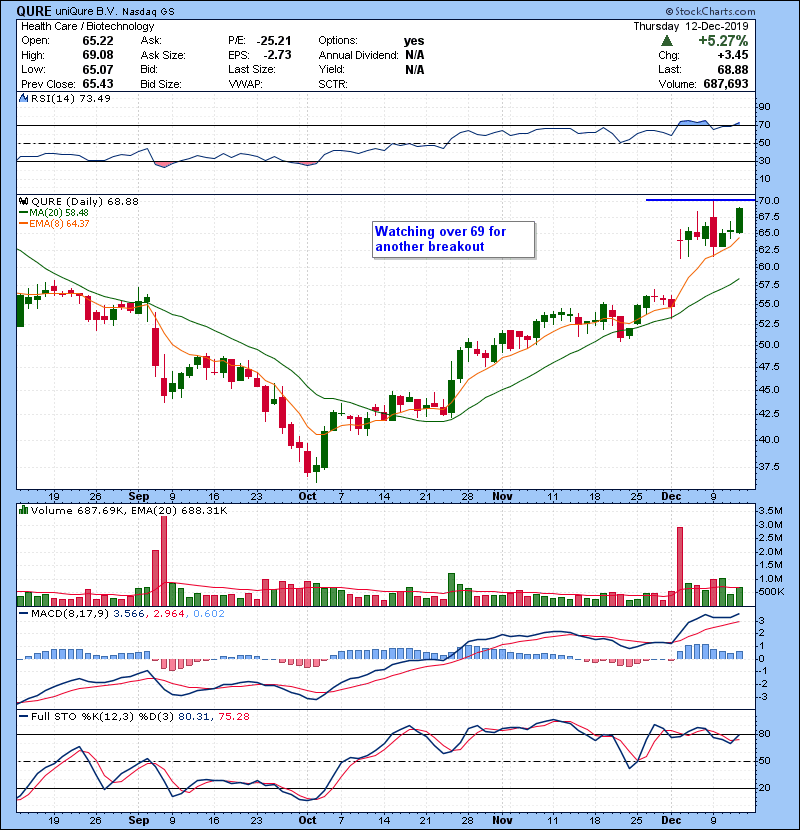Click the stochastic %D value 75.28
This screenshot has width=800, height=830.
(x=233, y=716)
